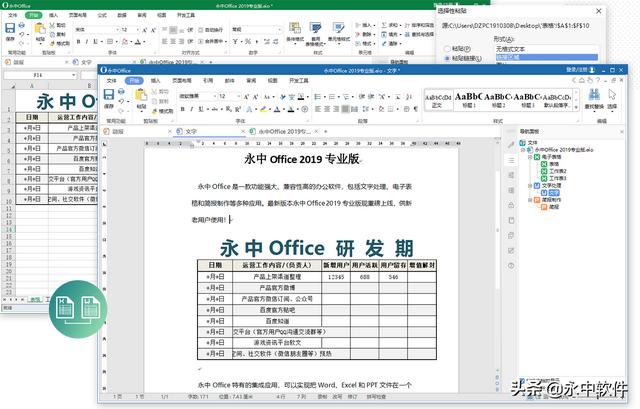The width and height of the screenshot is (640, 409).
Task: Select the 粘贴 radio button in paste dialog
Action: 447,49
